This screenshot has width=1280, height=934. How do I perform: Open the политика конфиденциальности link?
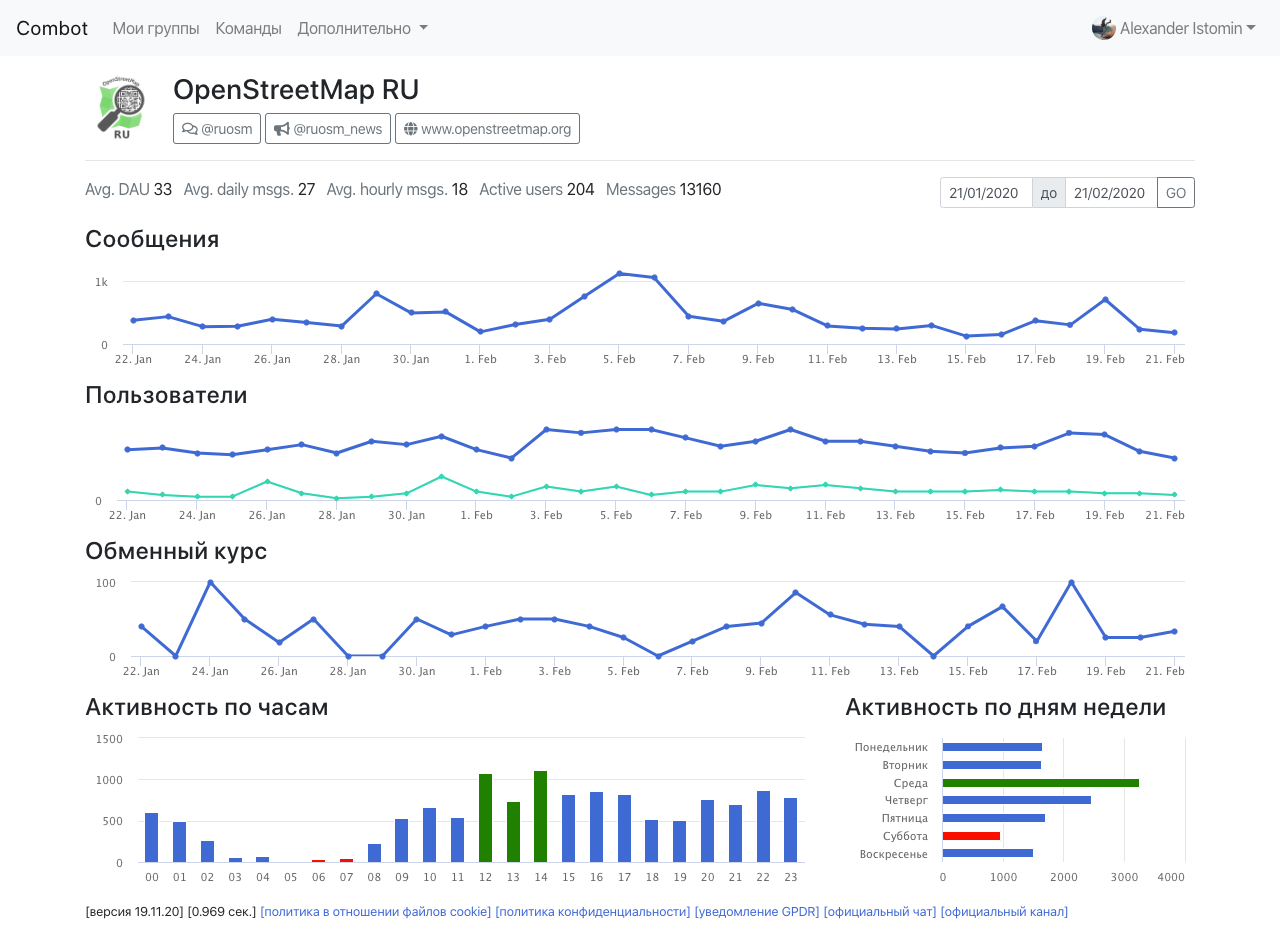pyautogui.click(x=593, y=912)
